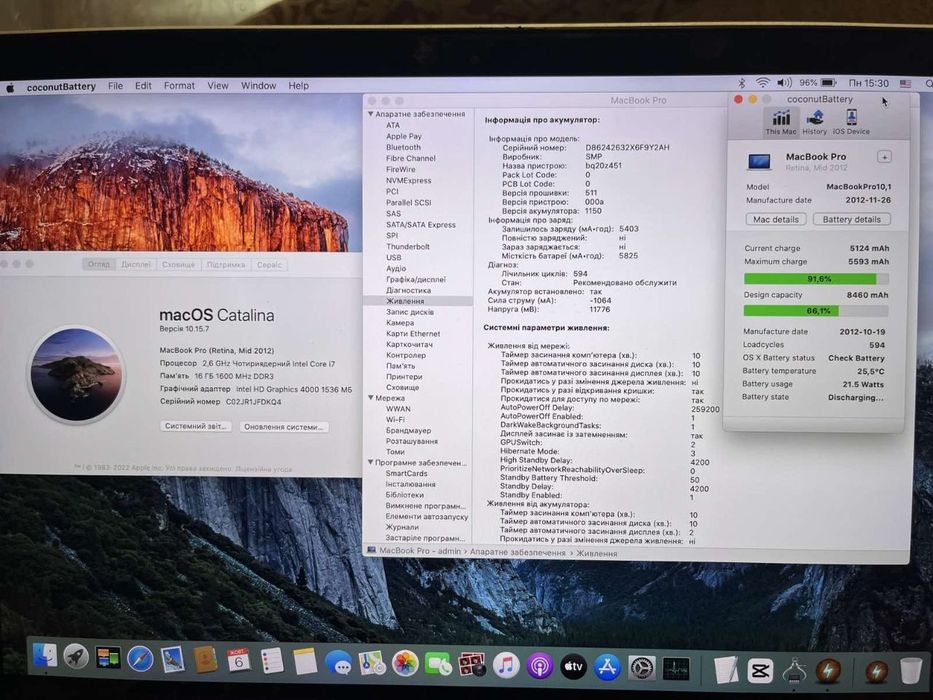
Task: Switch to Огляд tab in About window
Action: coord(99,264)
